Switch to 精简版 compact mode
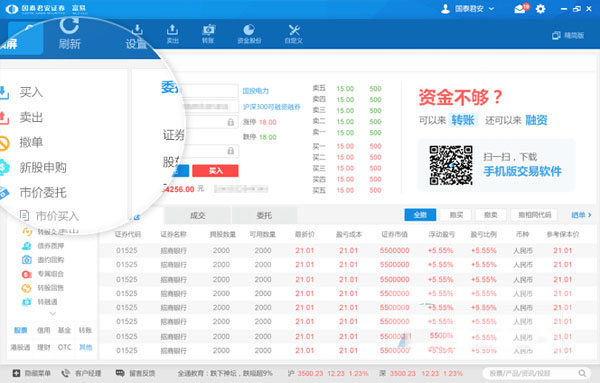 (568, 36)
